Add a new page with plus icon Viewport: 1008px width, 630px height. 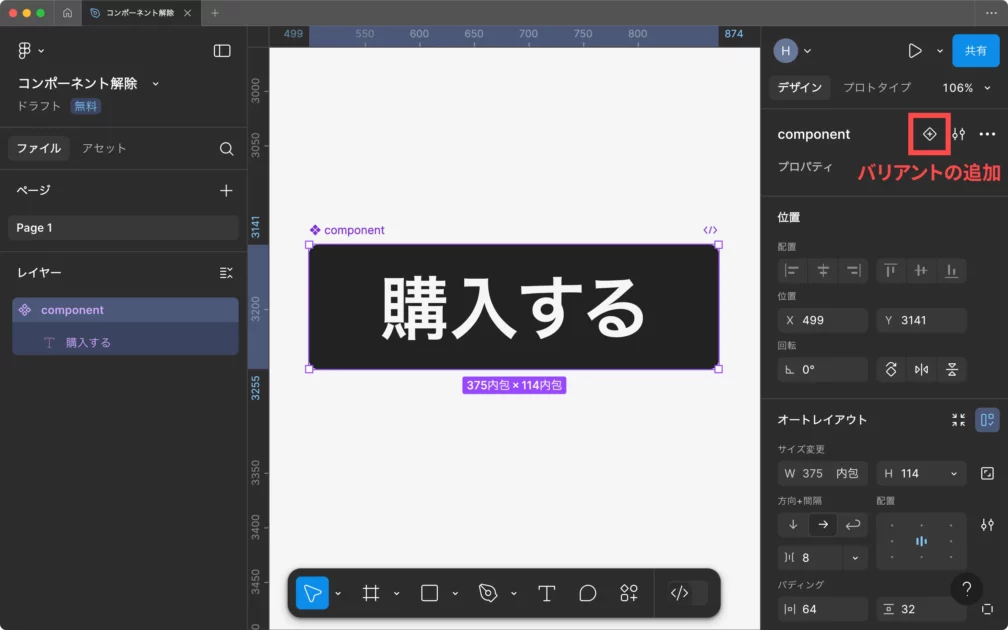point(226,190)
